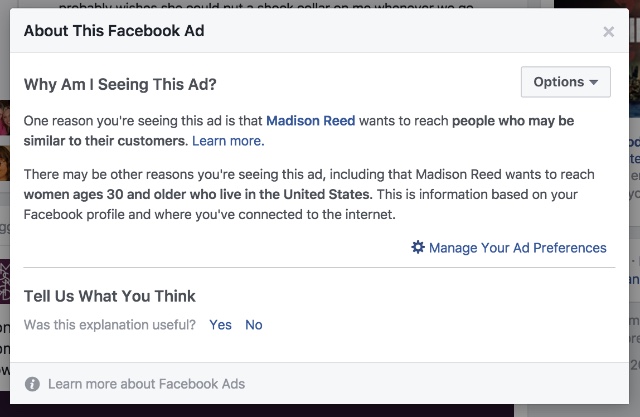Open Learn more about Facebook Ads
Screen dimensions: 640x417
tap(147, 384)
